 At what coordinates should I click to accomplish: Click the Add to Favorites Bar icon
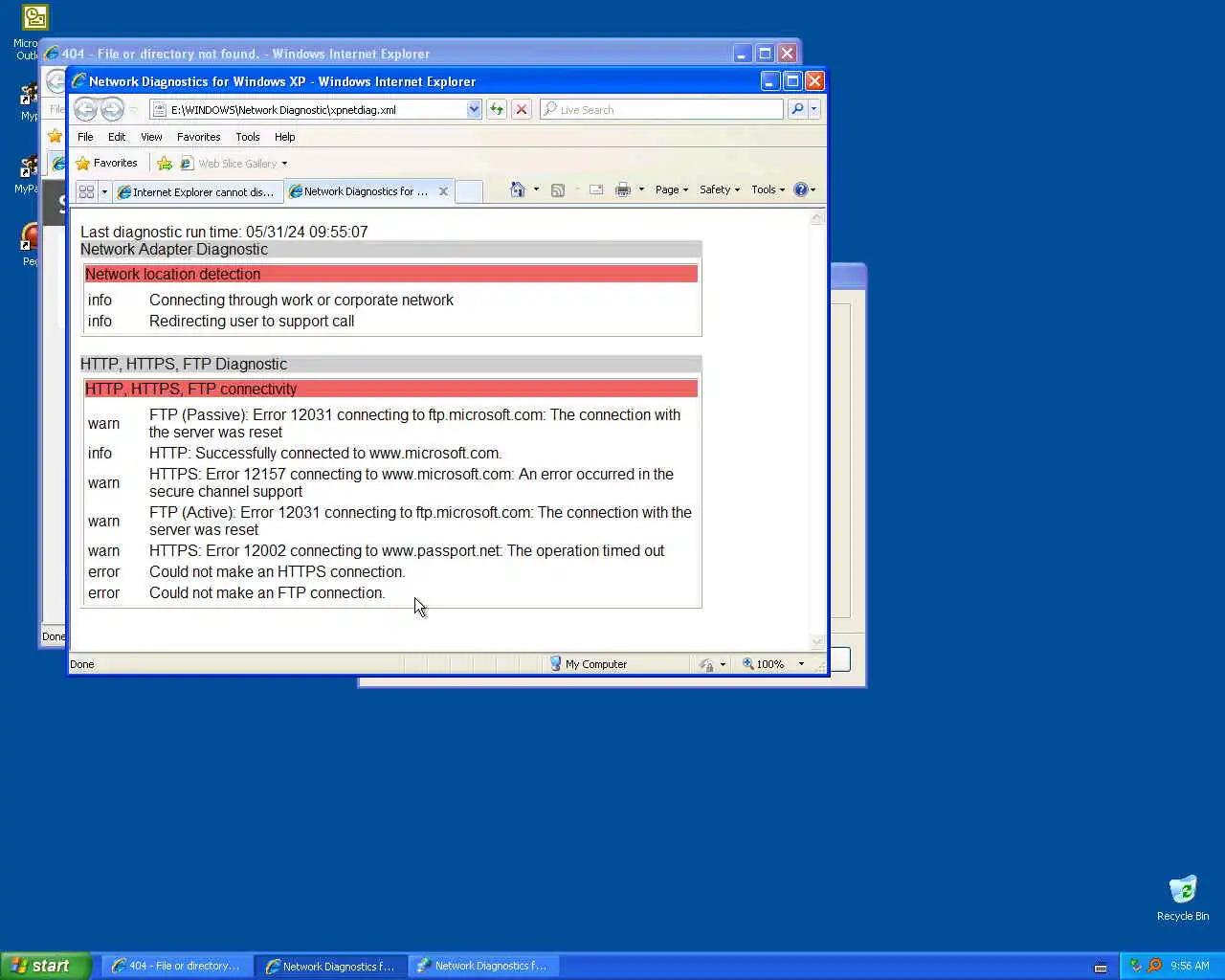(165, 164)
